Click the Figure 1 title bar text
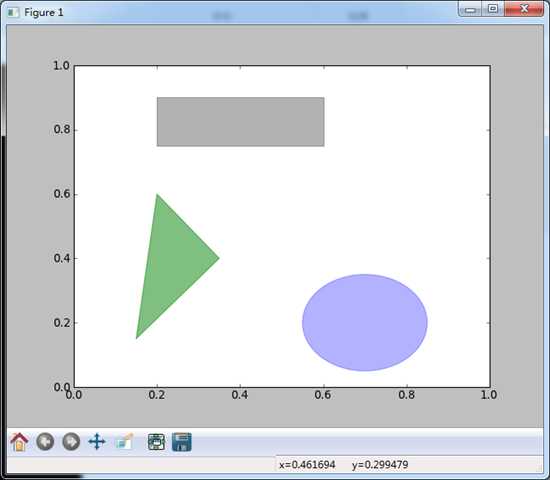 (43, 13)
